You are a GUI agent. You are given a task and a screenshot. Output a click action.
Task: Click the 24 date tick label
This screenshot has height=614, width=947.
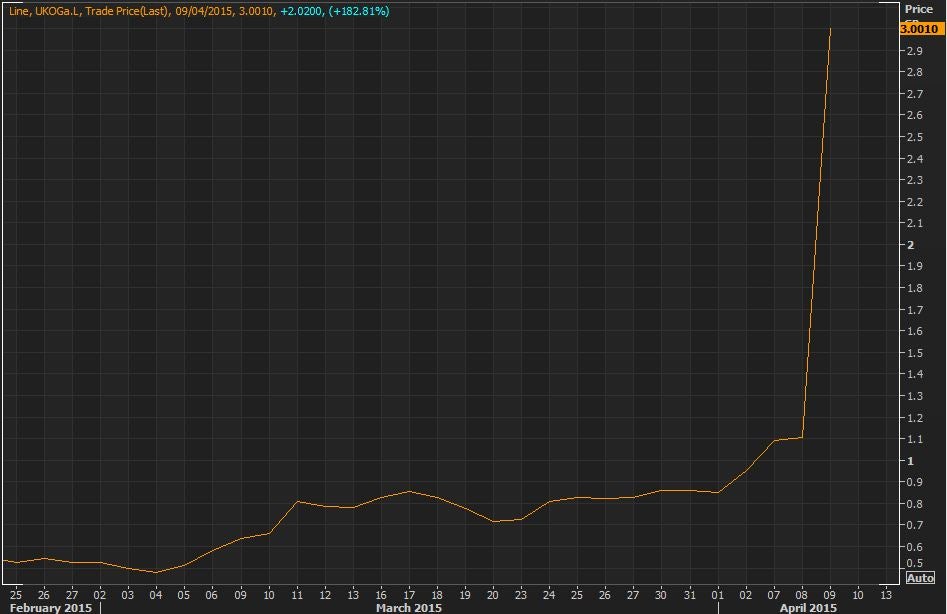click(x=549, y=595)
